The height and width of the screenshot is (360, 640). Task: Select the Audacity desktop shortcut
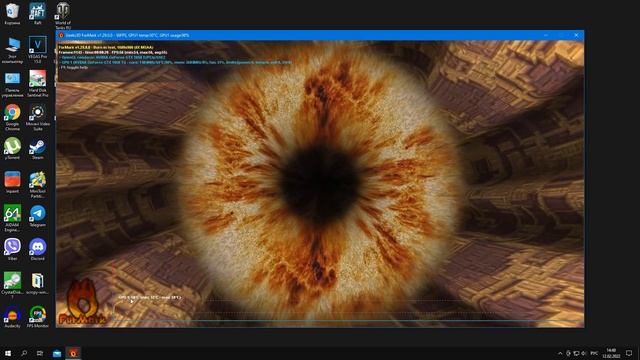(12, 318)
